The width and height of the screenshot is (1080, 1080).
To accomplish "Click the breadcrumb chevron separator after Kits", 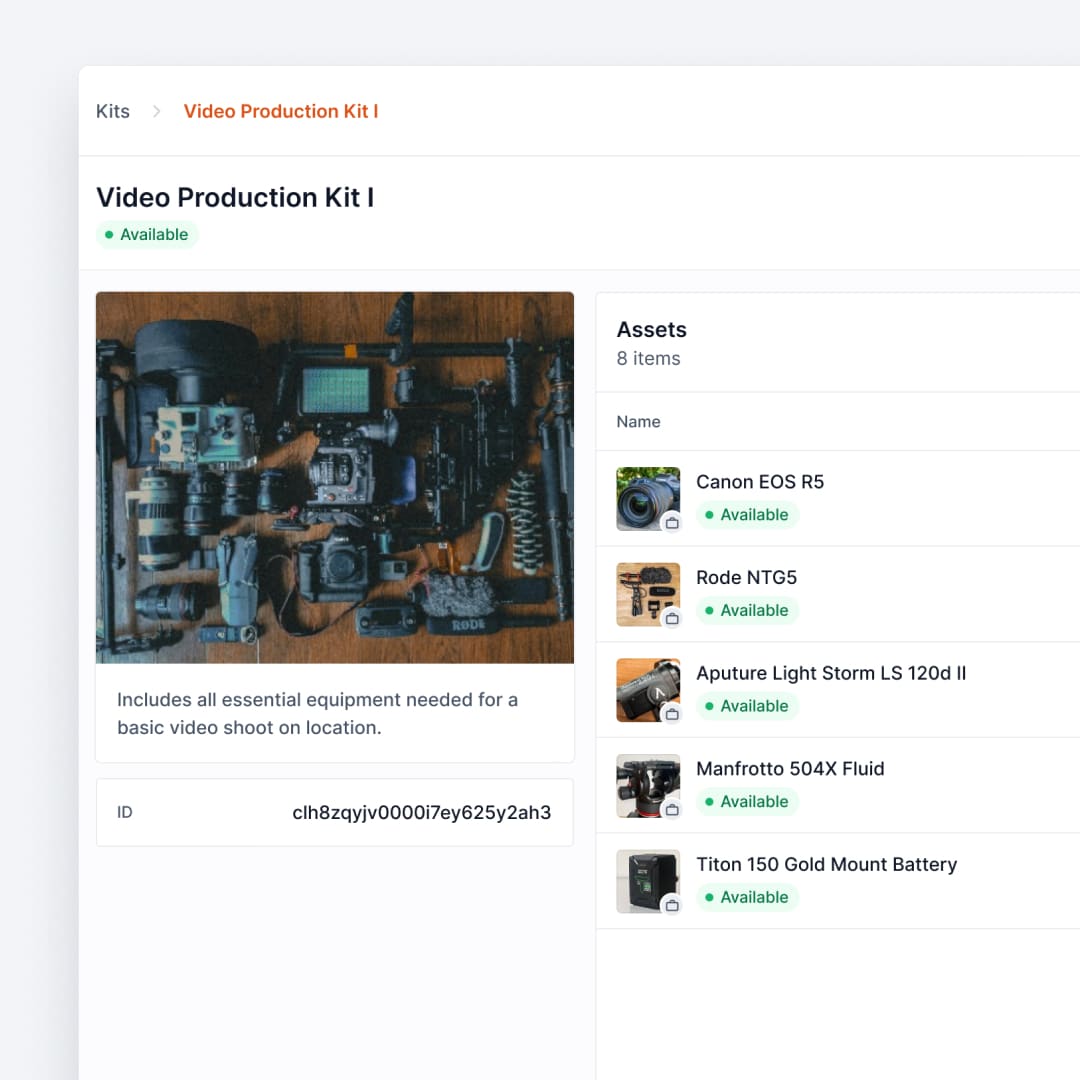I will click(157, 111).
